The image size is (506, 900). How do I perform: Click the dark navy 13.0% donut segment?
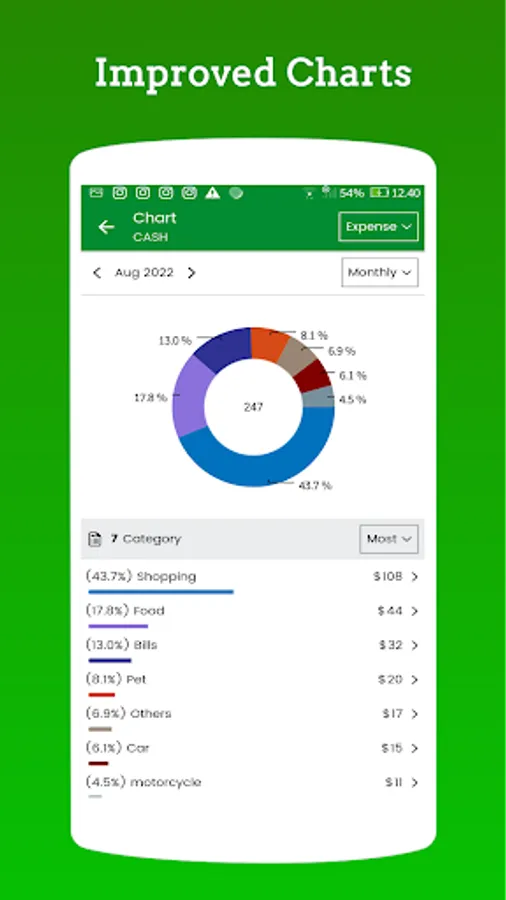coord(227,347)
